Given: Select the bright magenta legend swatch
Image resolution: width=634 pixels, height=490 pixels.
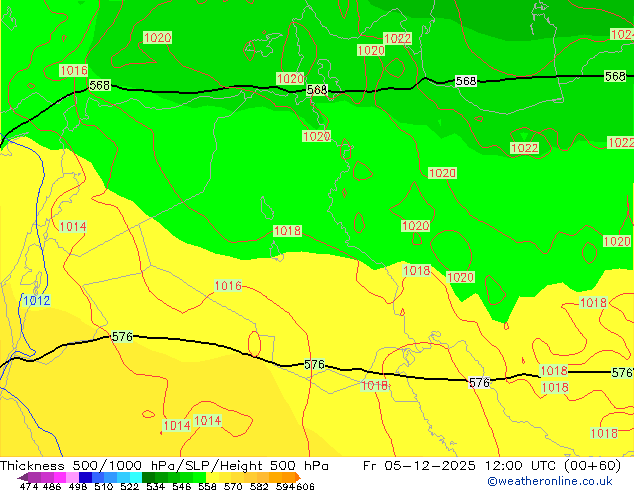Looking at the screenshot, I should [x=60, y=477].
